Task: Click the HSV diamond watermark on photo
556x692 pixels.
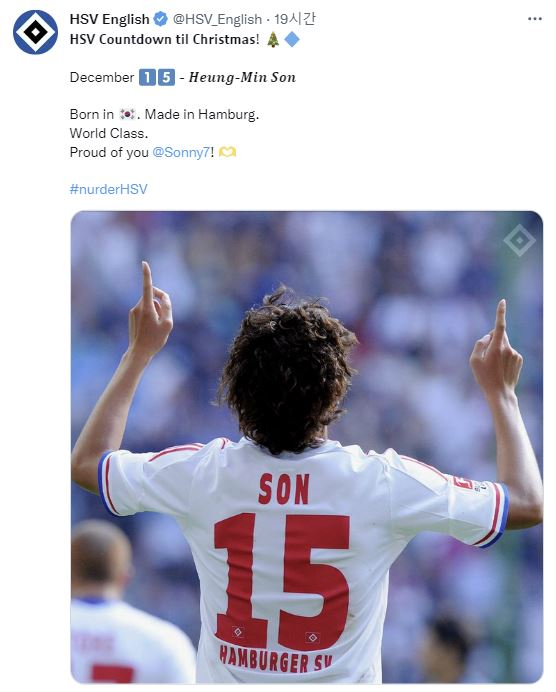Action: [x=519, y=241]
